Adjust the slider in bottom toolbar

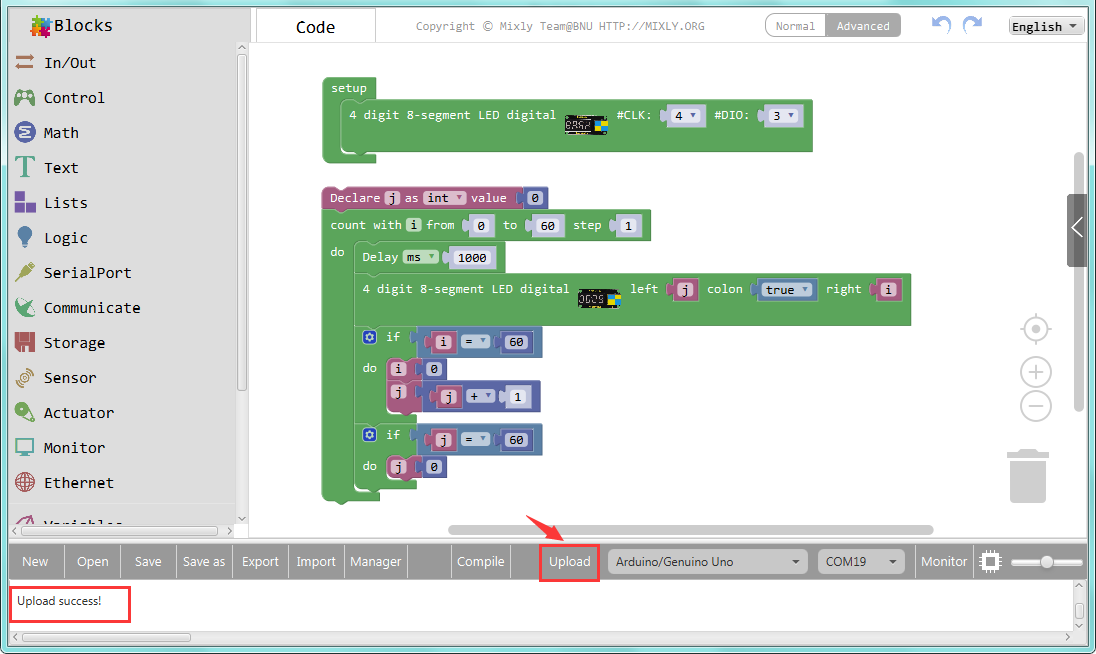pyautogui.click(x=1047, y=562)
